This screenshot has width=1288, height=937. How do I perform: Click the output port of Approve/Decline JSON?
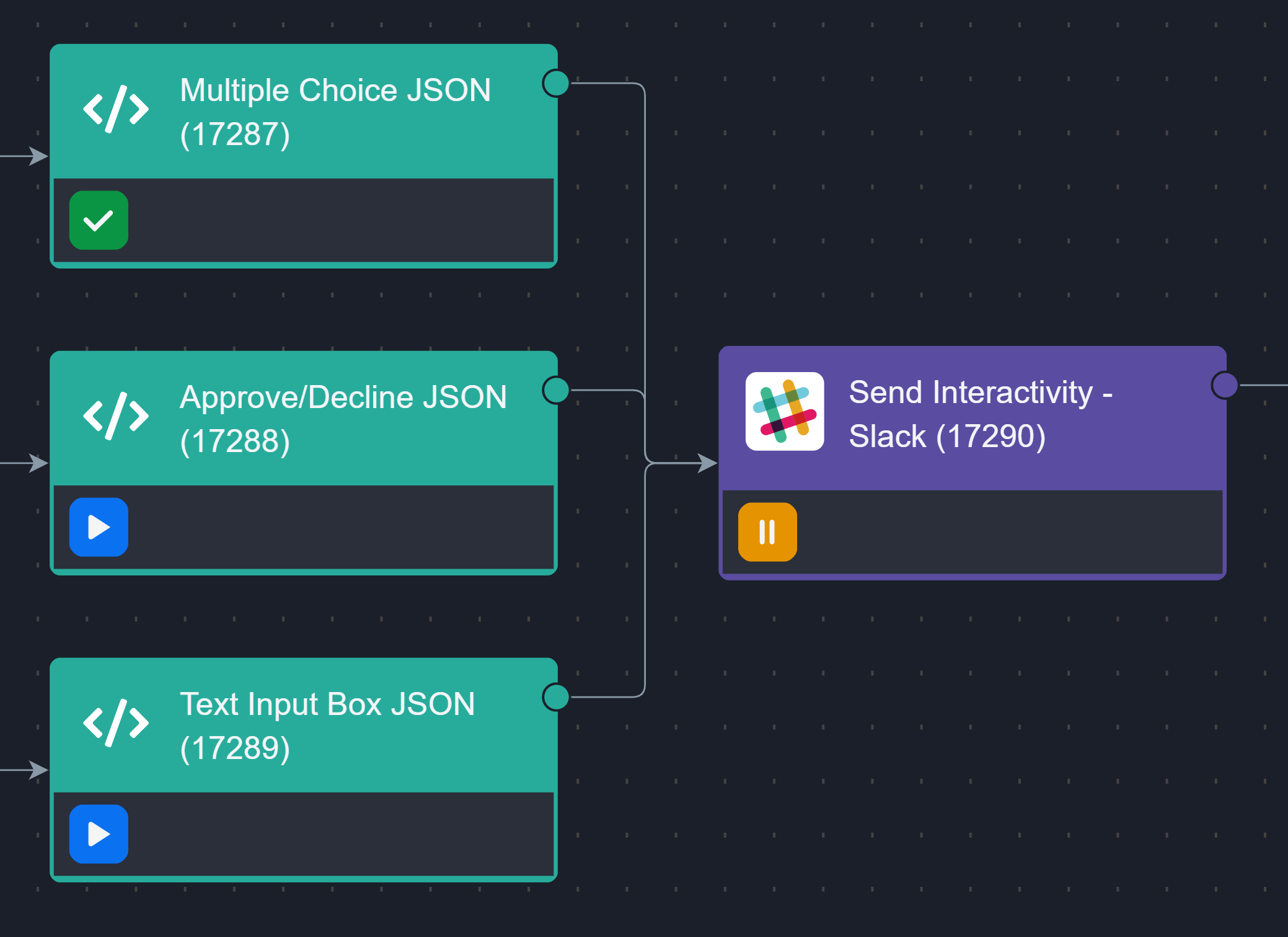(555, 390)
